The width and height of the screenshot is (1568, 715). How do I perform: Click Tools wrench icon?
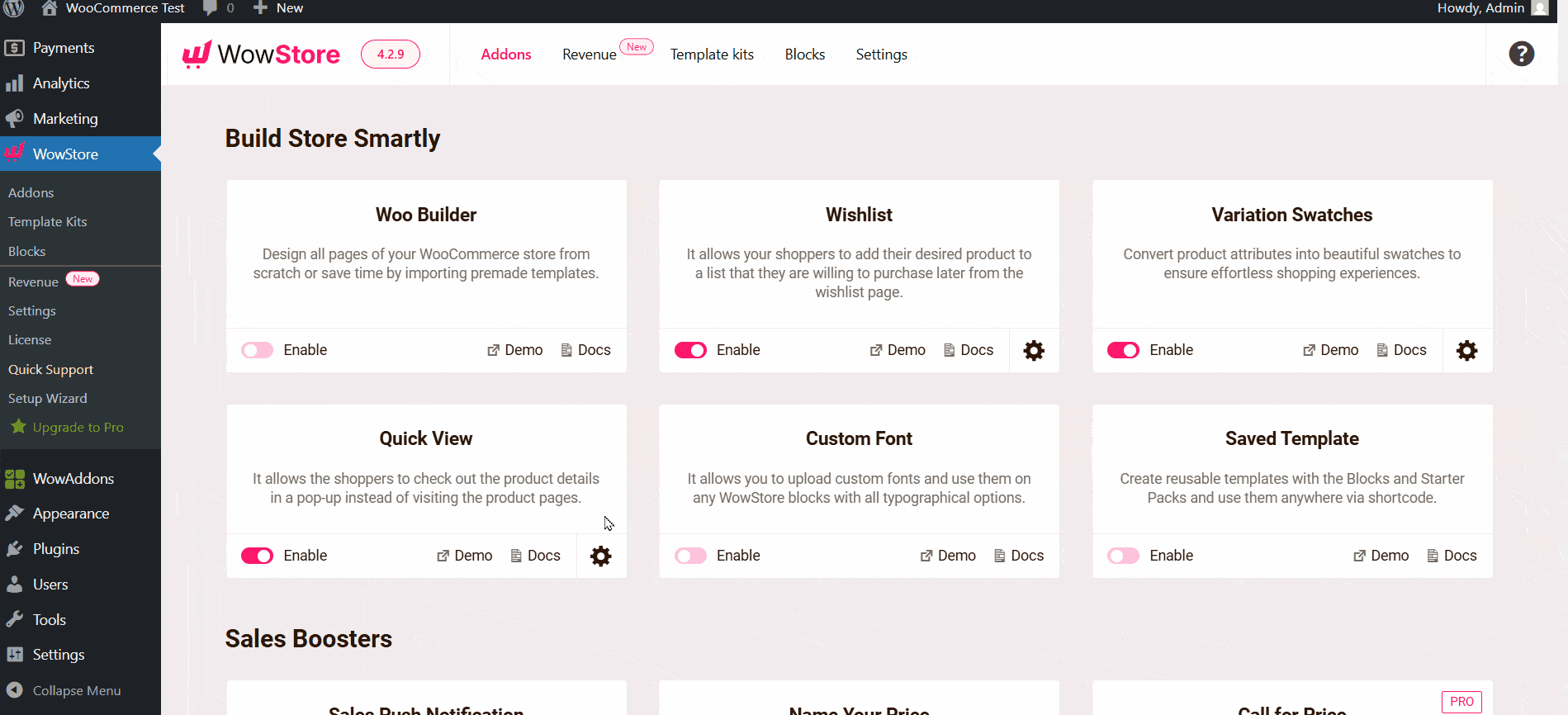tap(14, 620)
